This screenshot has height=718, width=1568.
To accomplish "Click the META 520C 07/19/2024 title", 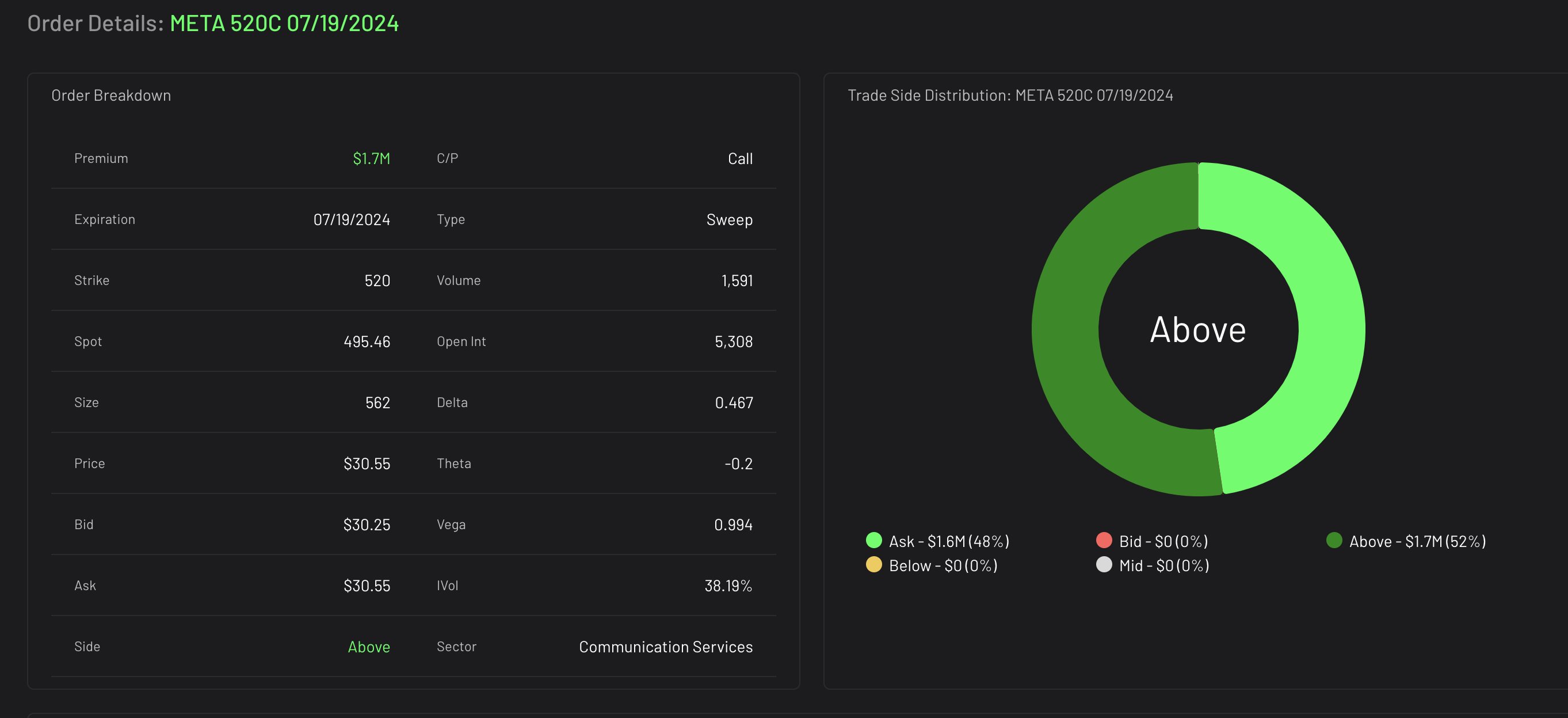I will coord(284,23).
